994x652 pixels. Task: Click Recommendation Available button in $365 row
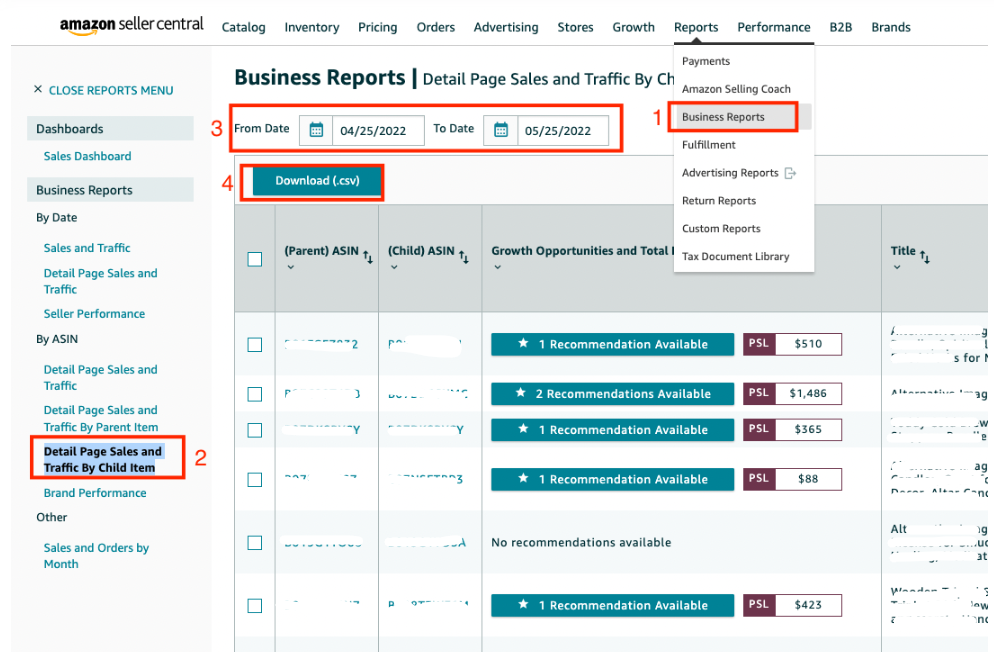pyautogui.click(x=612, y=430)
